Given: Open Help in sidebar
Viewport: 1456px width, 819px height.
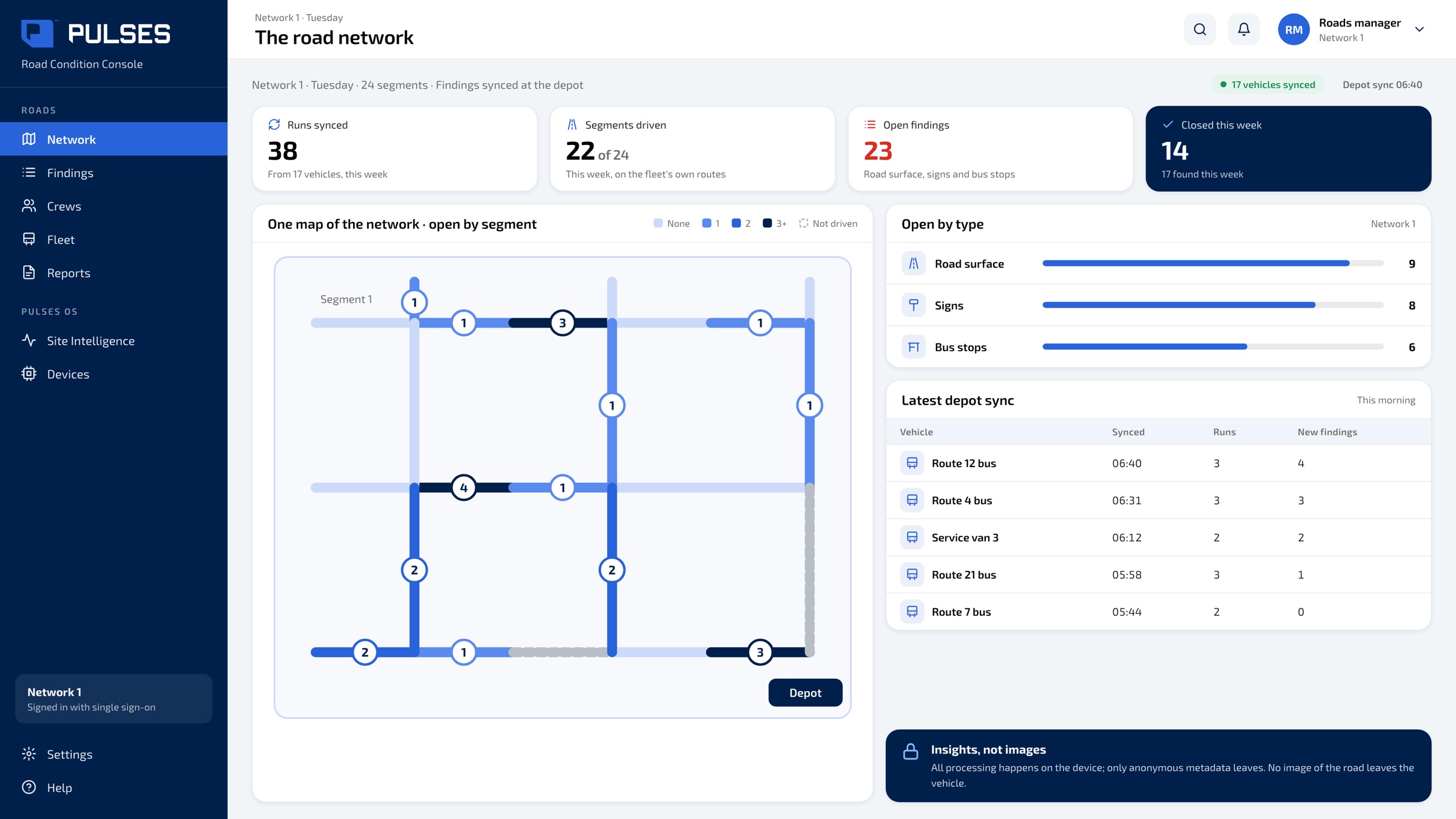Looking at the screenshot, I should tap(113, 787).
